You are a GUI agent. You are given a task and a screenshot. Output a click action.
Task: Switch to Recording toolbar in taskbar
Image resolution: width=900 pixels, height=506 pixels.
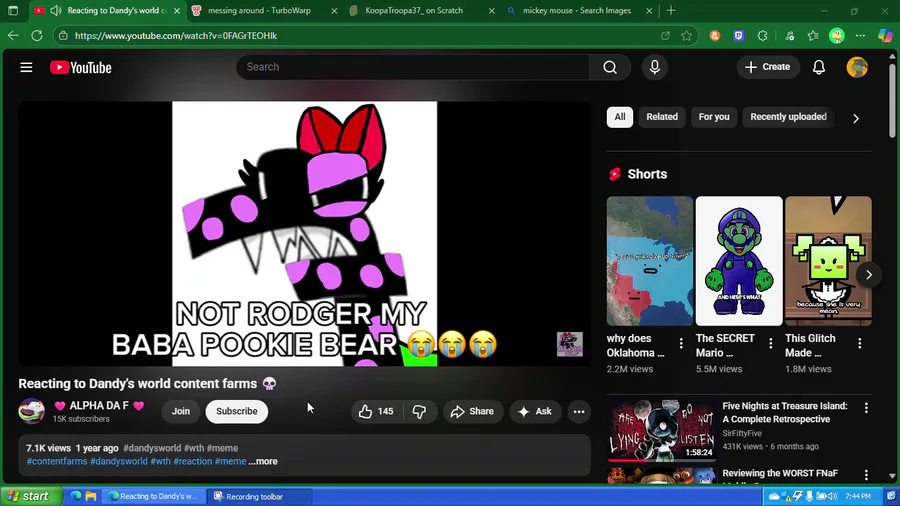coord(259,496)
